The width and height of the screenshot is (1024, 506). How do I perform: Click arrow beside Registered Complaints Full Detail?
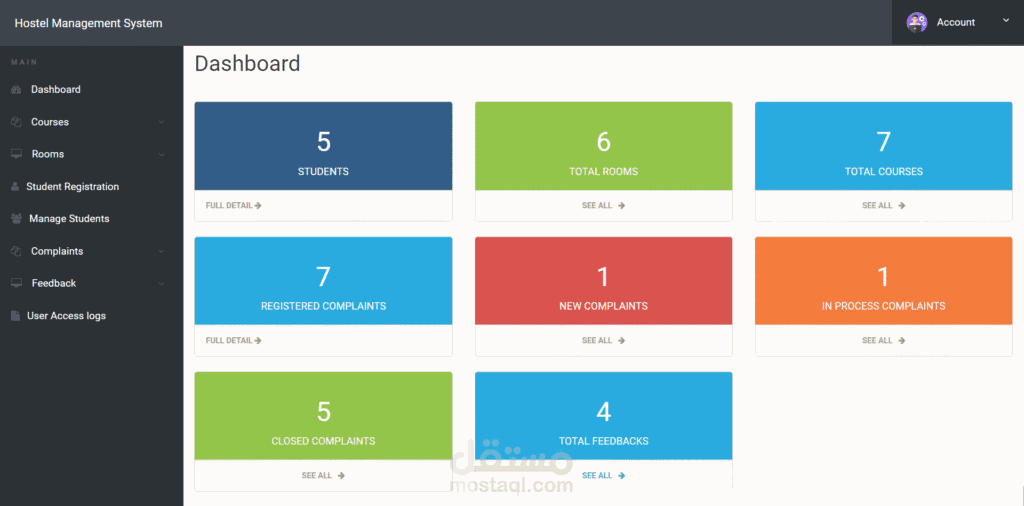258,340
